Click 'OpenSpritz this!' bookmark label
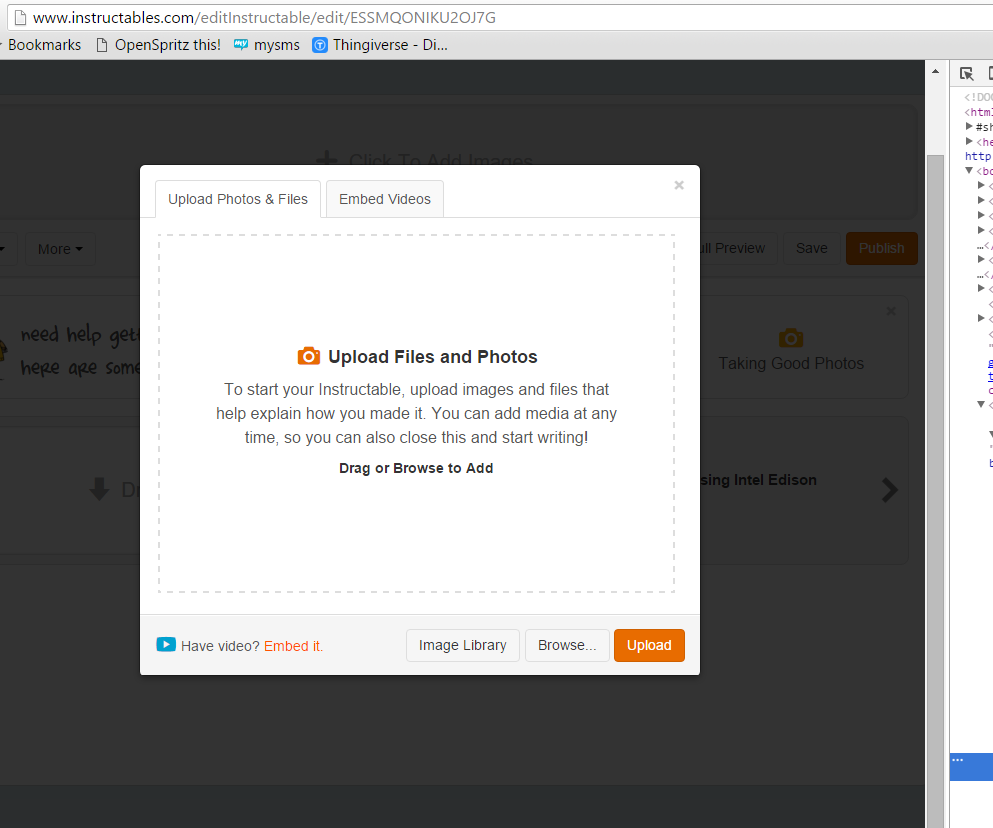Screen dimensions: 993x828 [168, 45]
